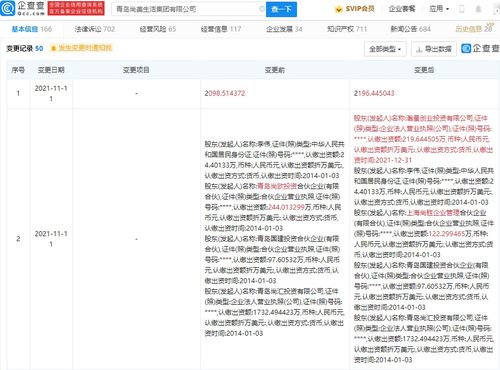Viewport: 500px width, 370px height.
Task: Switch to the 历史信息 tab
Action: 474,29
